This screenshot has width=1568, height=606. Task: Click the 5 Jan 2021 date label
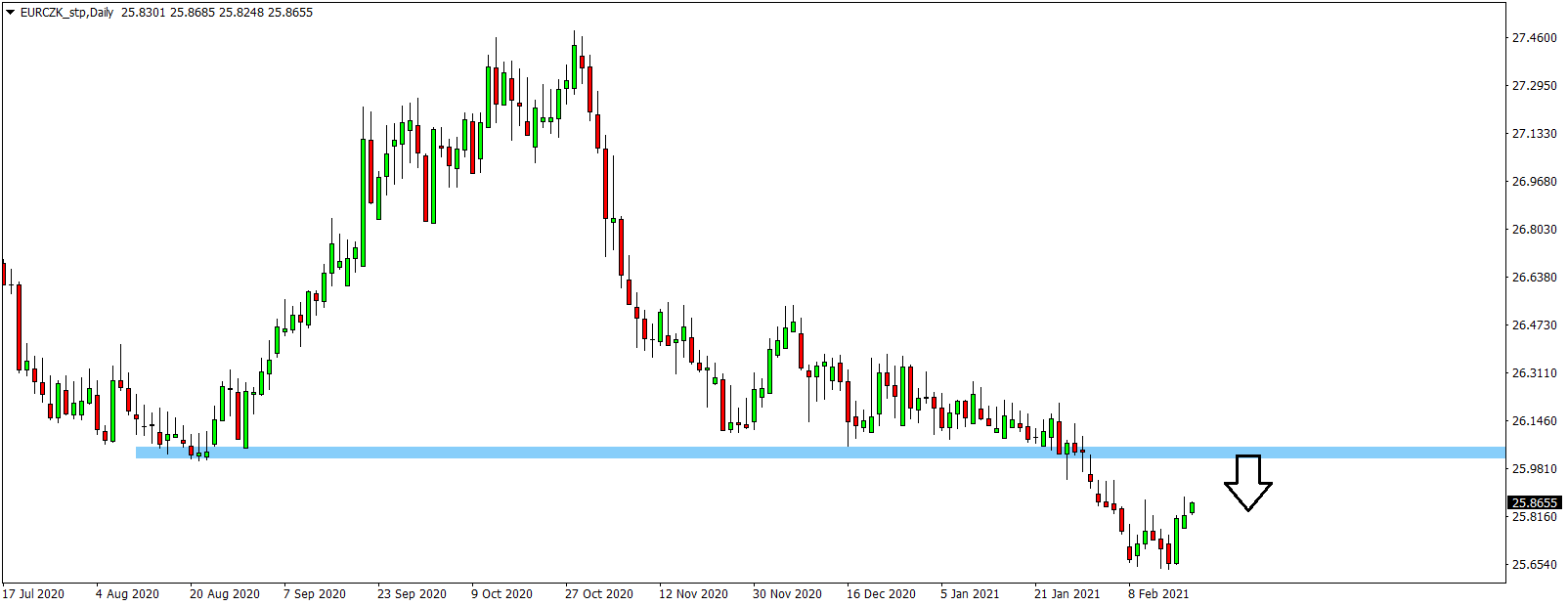970,594
